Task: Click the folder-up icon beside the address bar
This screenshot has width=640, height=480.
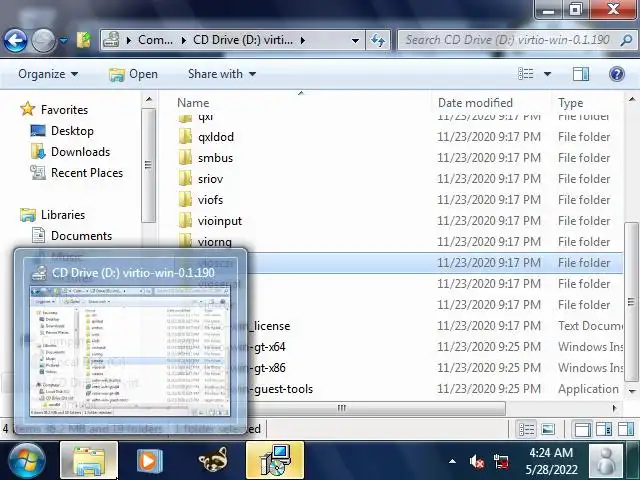Action: pyautogui.click(x=84, y=40)
